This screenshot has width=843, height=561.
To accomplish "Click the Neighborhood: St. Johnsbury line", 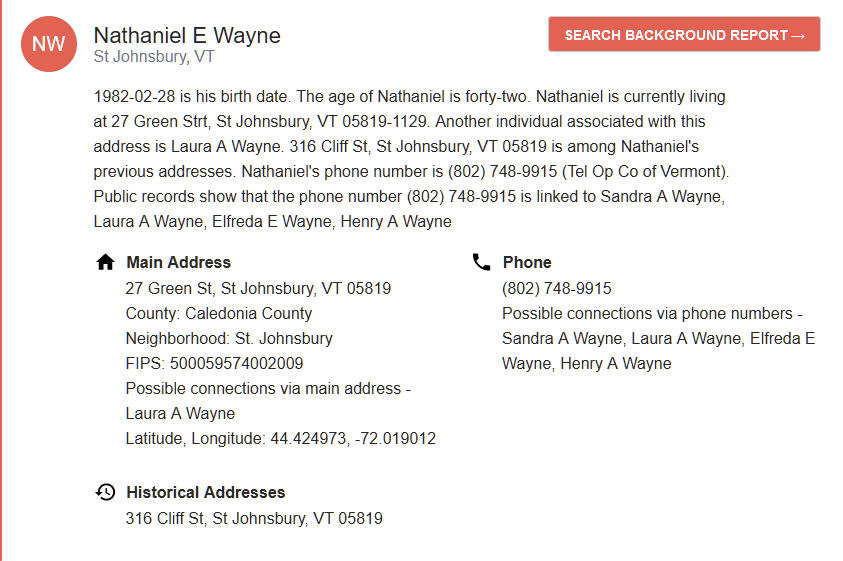I will (229, 338).
